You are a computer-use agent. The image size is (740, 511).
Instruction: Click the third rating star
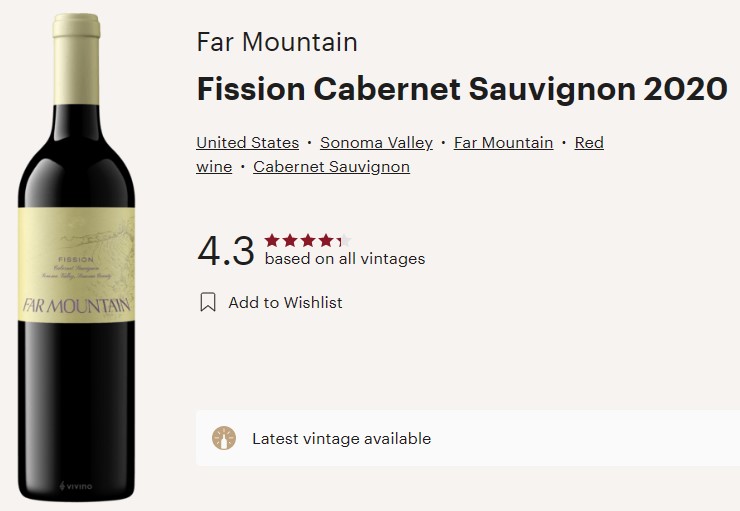(308, 240)
